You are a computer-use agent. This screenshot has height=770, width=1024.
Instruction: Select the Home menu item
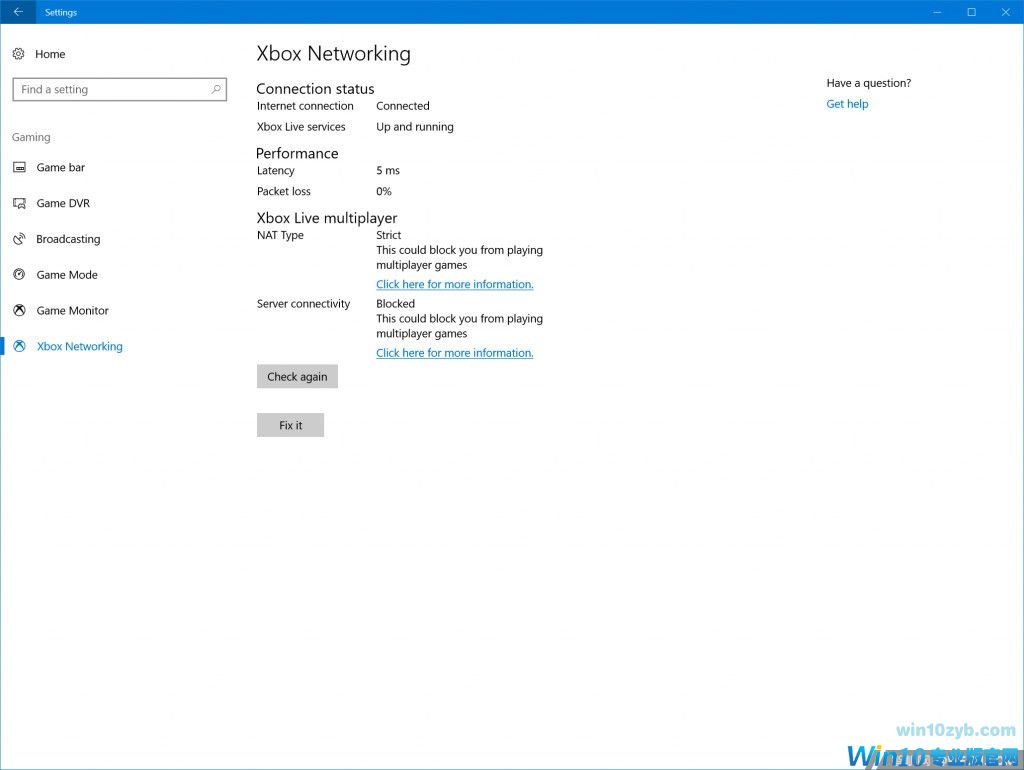(x=52, y=53)
